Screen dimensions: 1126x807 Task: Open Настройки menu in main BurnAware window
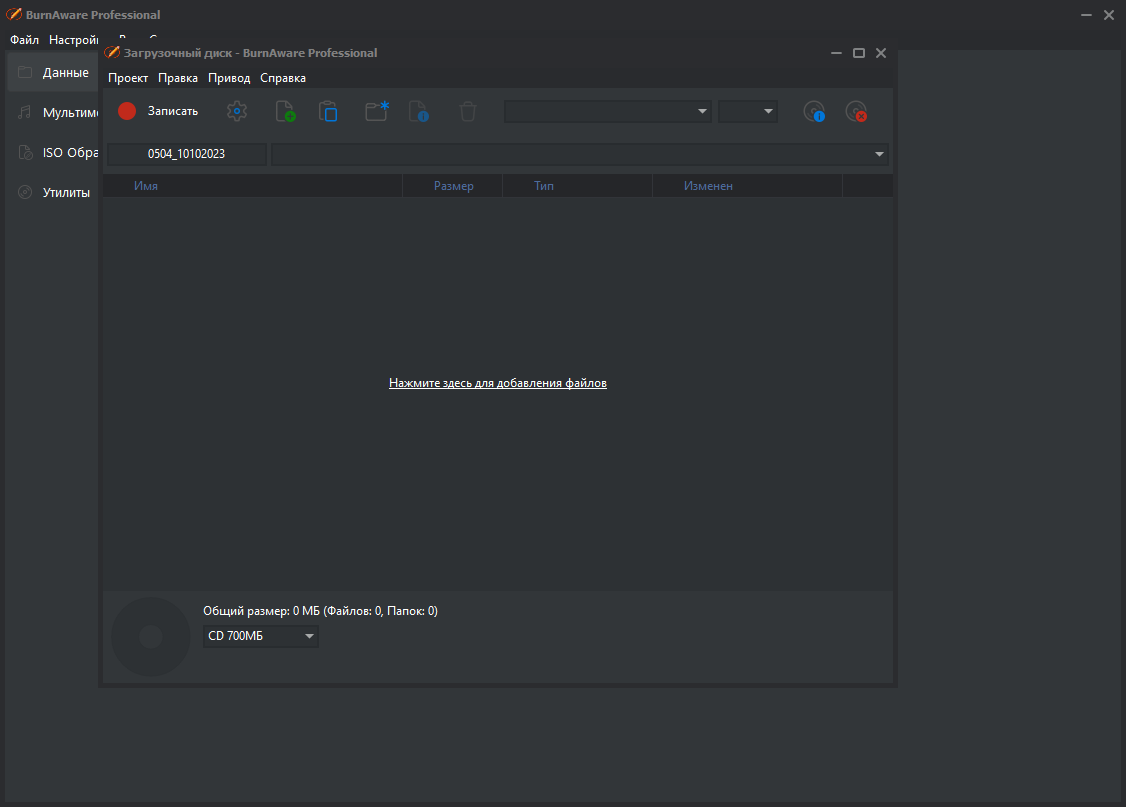(73, 40)
